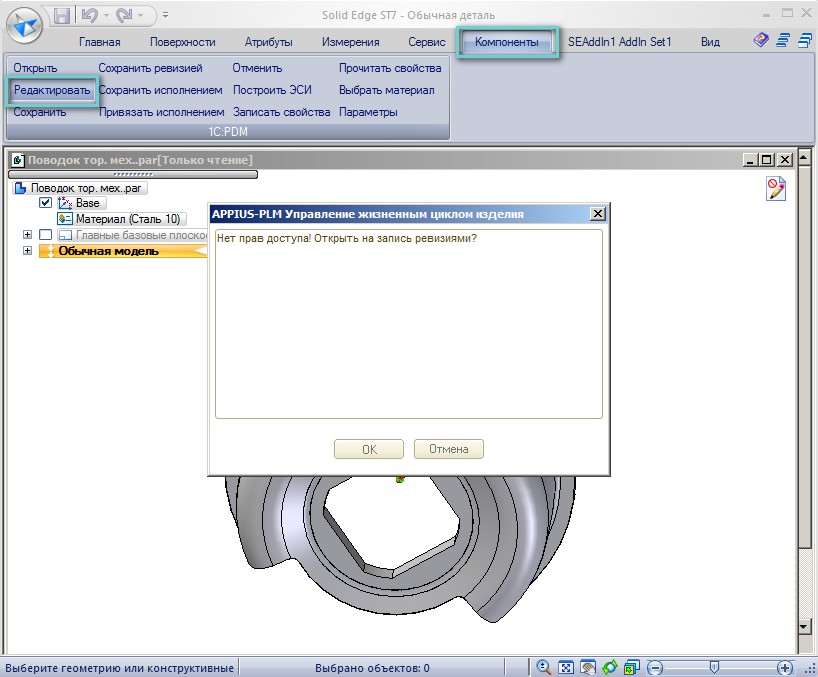The image size is (818, 677).
Task: Click the pencil icon in document corner
Action: point(775,189)
